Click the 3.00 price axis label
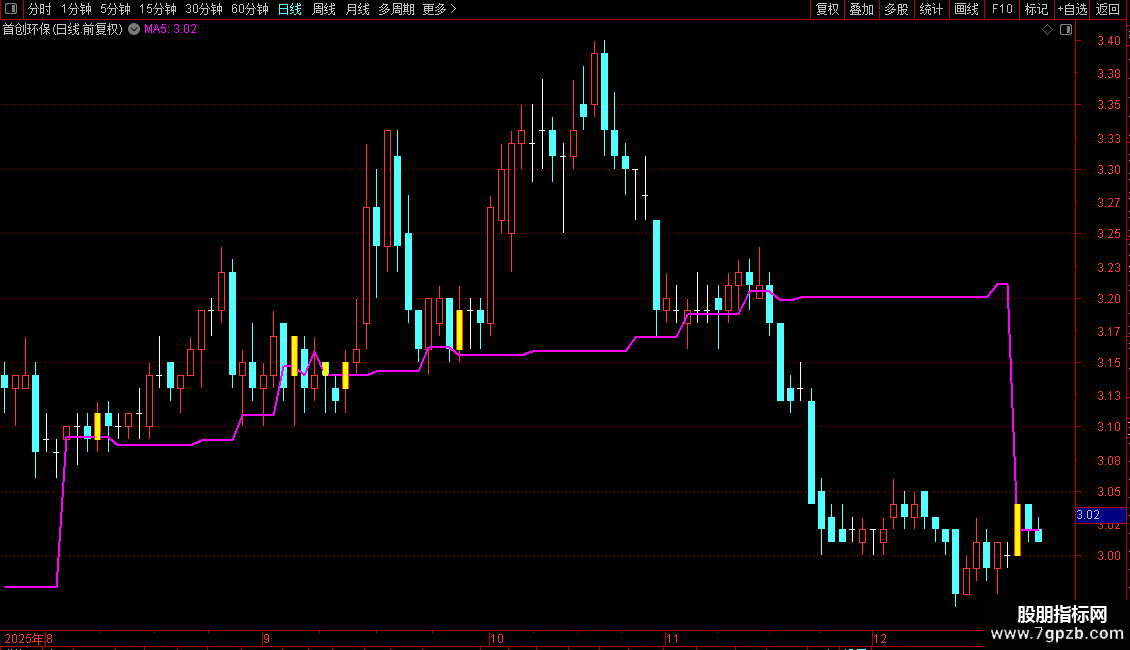1130x650 pixels. click(1108, 556)
